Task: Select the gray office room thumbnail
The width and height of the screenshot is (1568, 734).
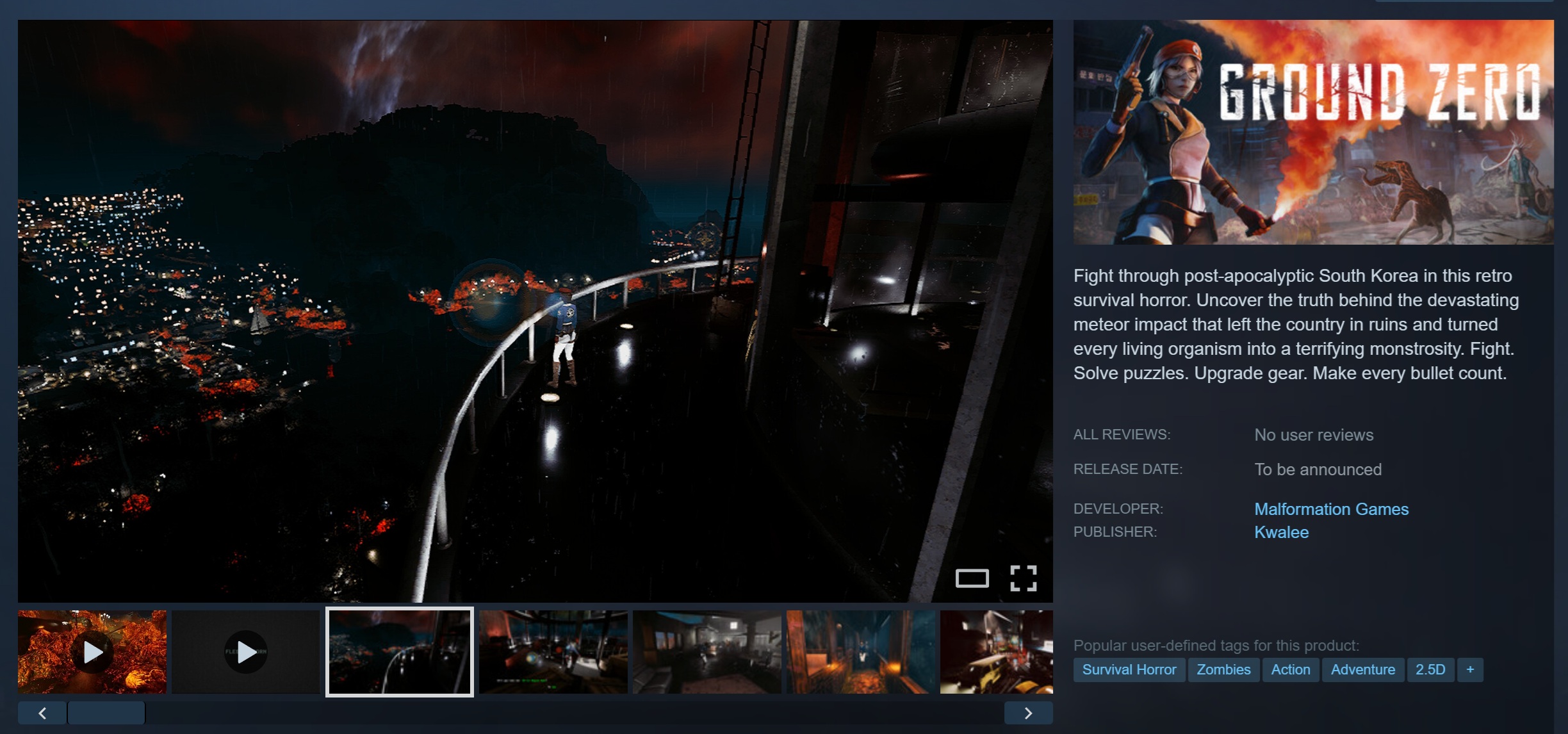Action: pos(707,652)
